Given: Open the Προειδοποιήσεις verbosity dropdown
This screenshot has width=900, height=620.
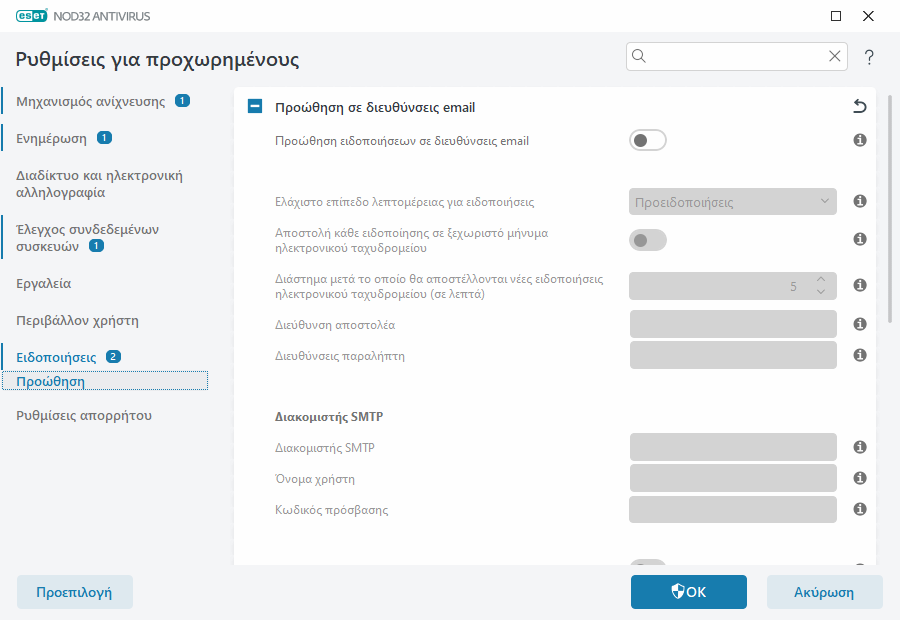Looking at the screenshot, I should pos(732,201).
